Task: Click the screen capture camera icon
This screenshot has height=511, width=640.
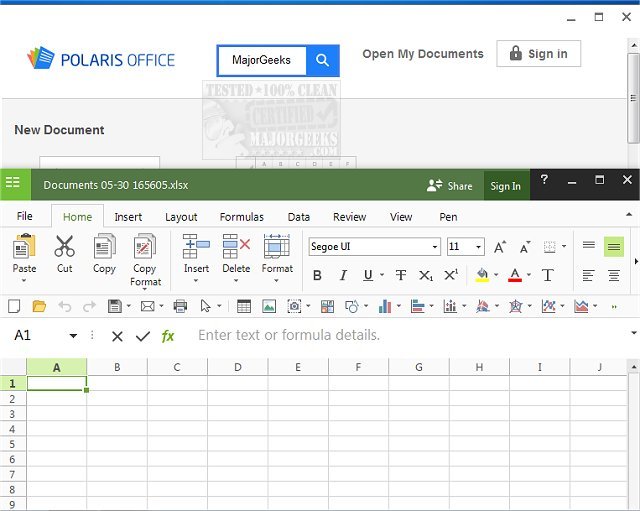Action: pos(294,306)
